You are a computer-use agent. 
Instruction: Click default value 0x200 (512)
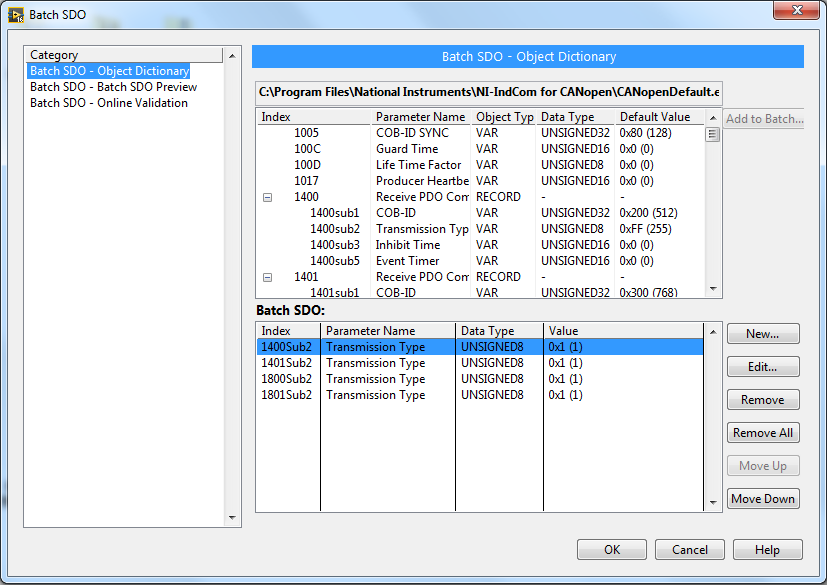648,213
